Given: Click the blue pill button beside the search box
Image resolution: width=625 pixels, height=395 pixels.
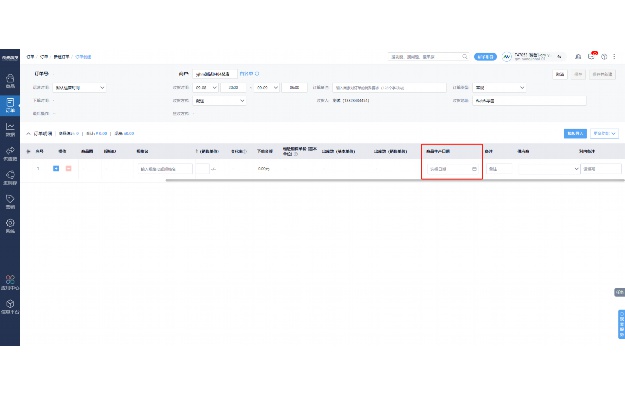Looking at the screenshot, I should (x=485, y=57).
